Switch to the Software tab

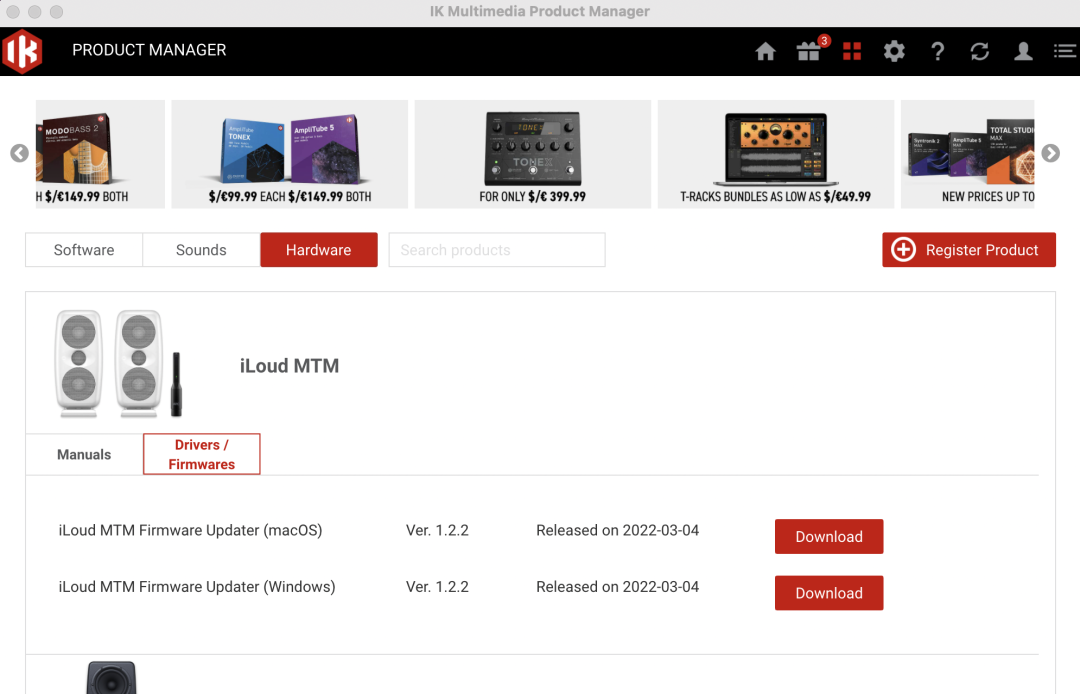pyautogui.click(x=84, y=250)
